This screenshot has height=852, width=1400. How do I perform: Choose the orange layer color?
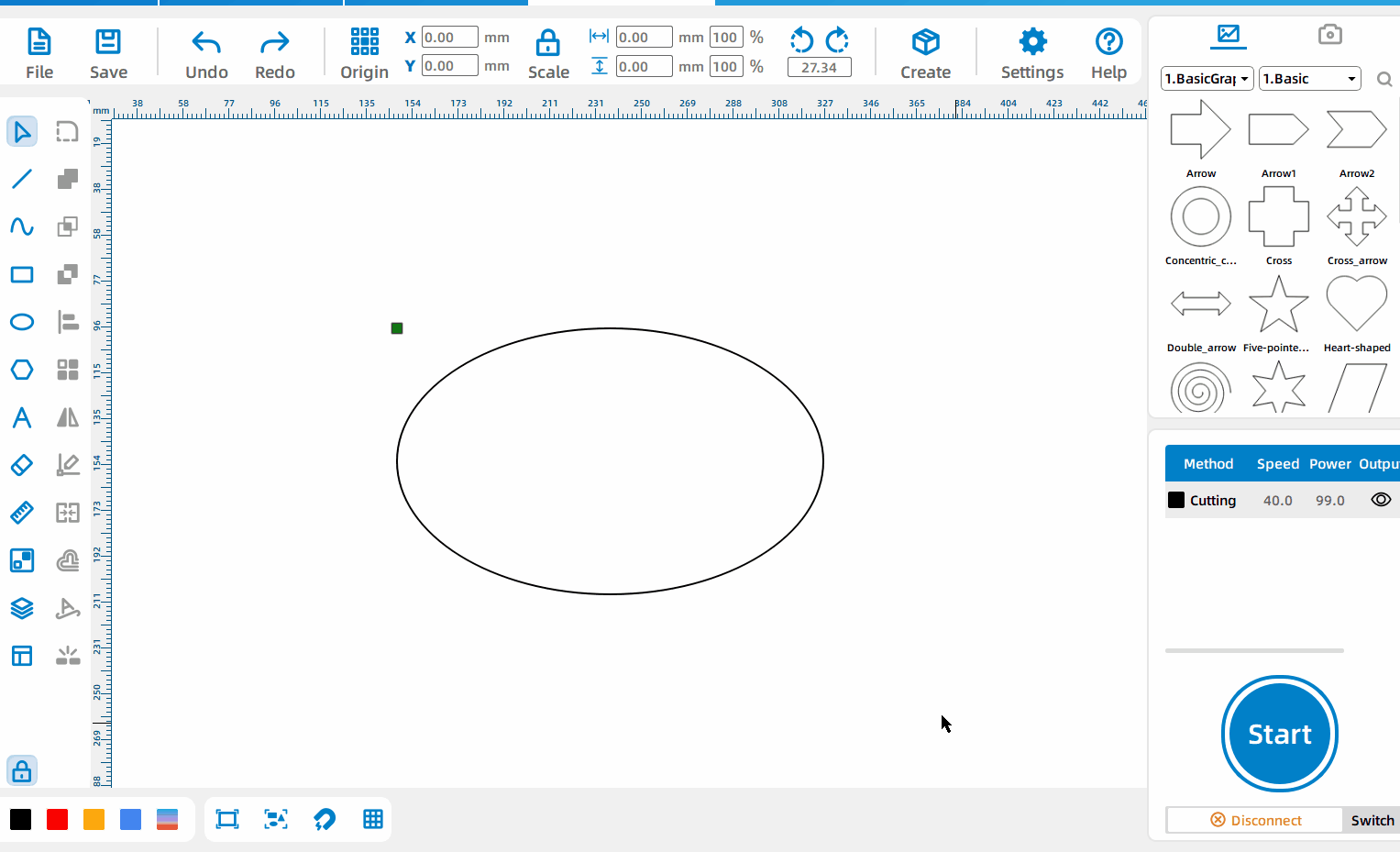pyautogui.click(x=94, y=819)
